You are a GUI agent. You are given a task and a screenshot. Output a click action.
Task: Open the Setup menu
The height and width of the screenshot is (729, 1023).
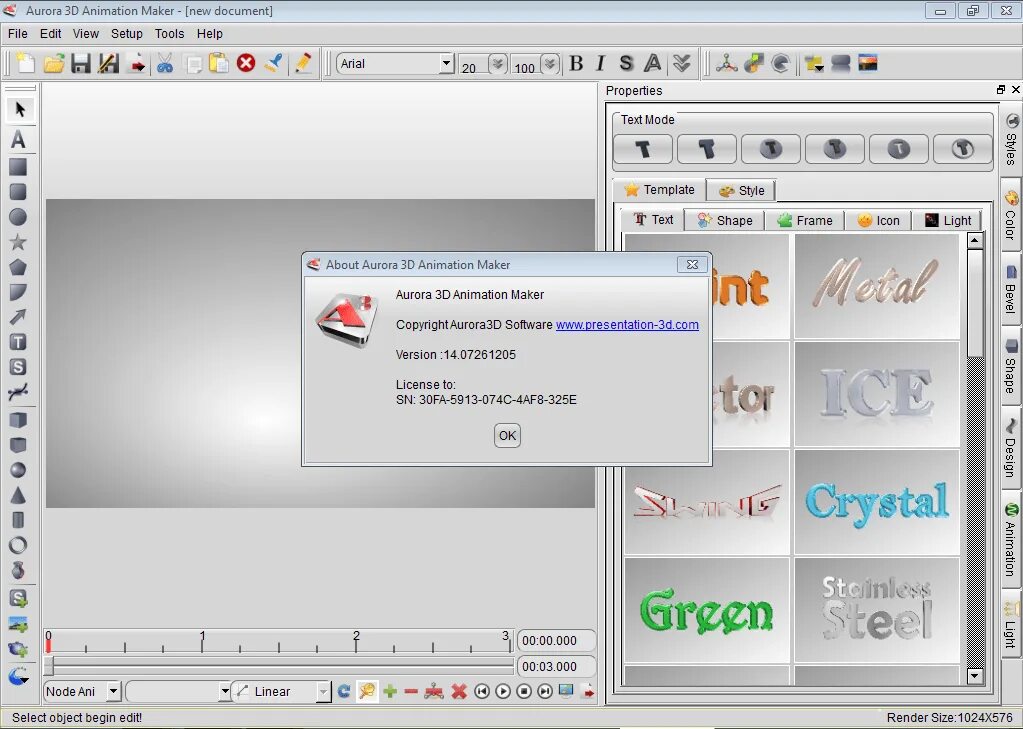[x=127, y=34]
